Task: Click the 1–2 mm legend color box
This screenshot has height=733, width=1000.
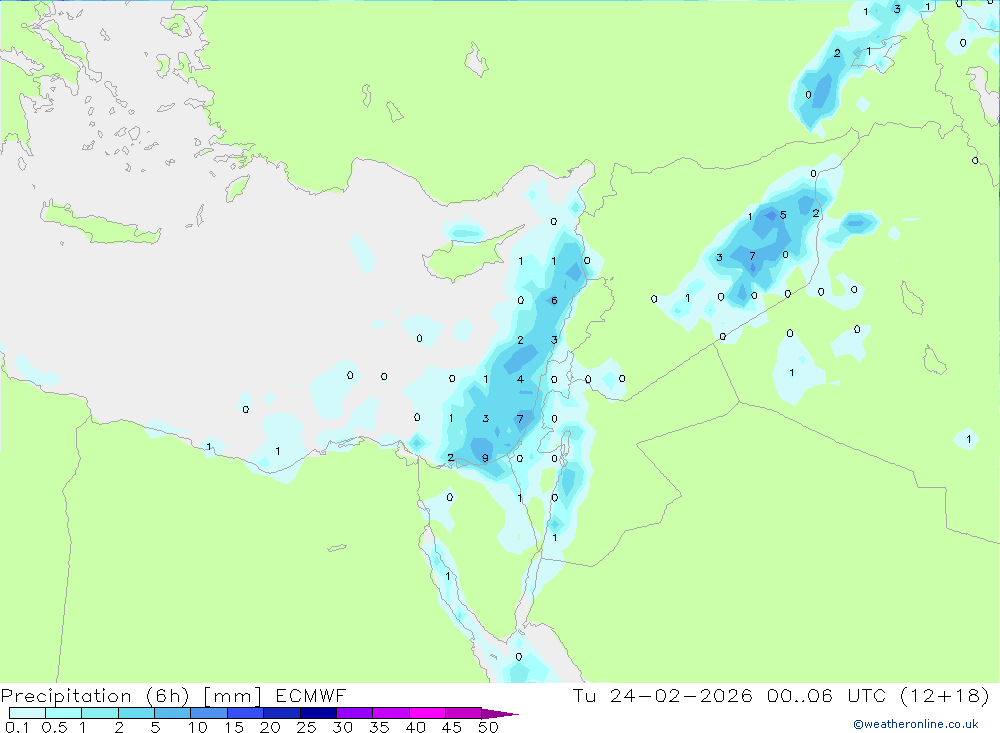Action: pos(100,713)
